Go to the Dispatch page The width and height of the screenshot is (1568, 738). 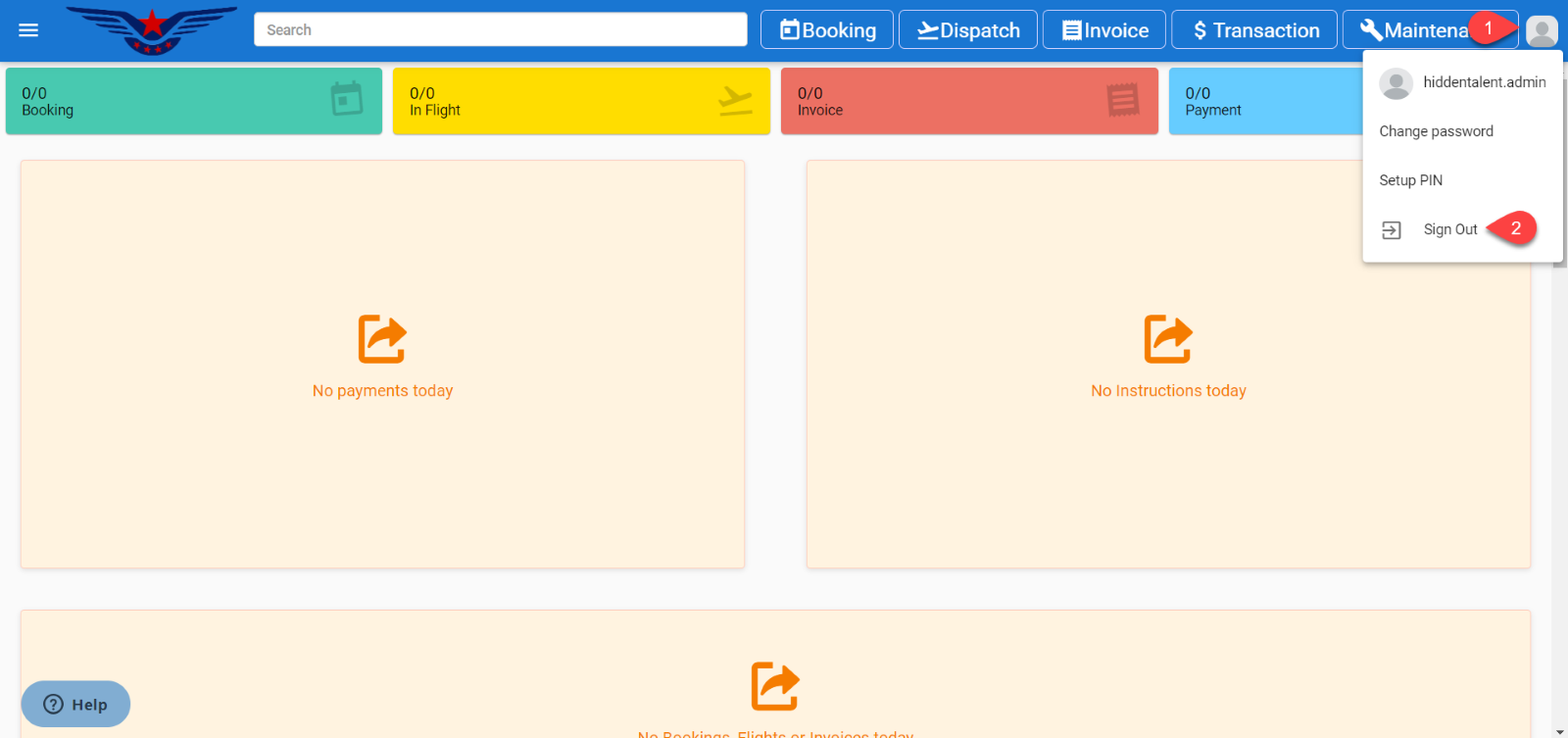coord(968,30)
